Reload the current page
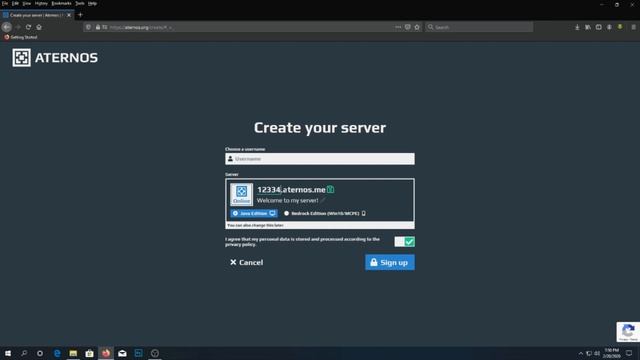The height and width of the screenshot is (360, 640). [28, 27]
